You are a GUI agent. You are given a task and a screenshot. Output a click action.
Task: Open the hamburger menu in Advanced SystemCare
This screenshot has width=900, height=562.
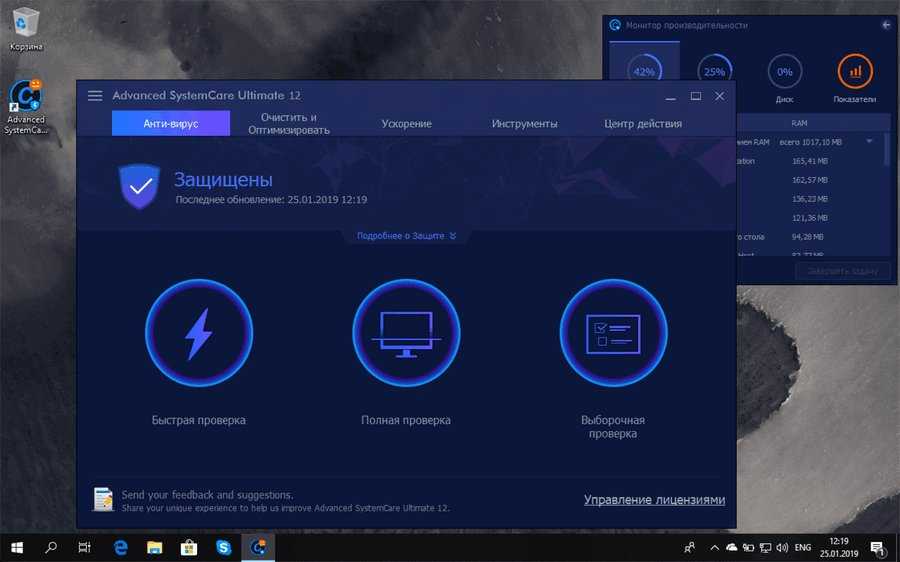coord(95,96)
